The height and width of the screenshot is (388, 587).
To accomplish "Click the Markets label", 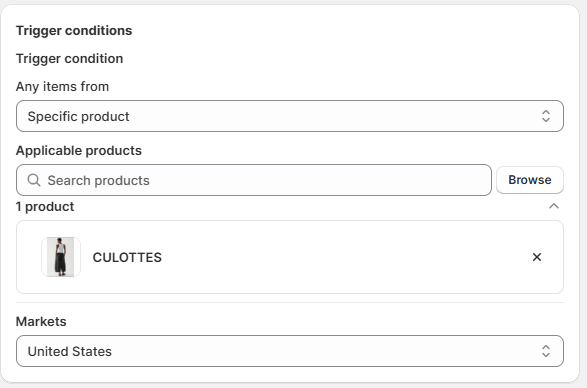I will point(41,321).
